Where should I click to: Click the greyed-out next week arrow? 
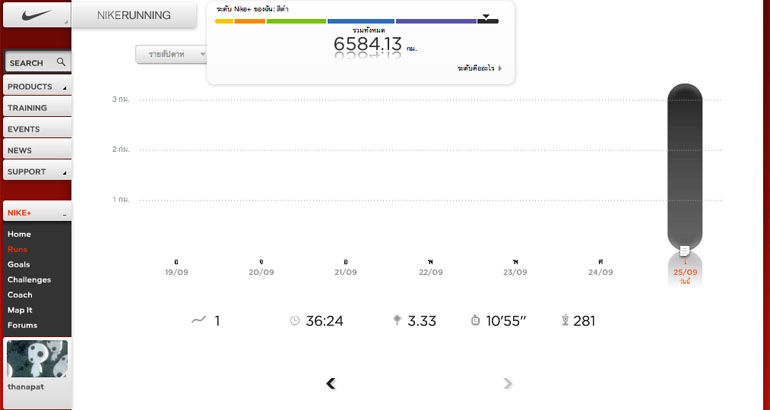[508, 383]
